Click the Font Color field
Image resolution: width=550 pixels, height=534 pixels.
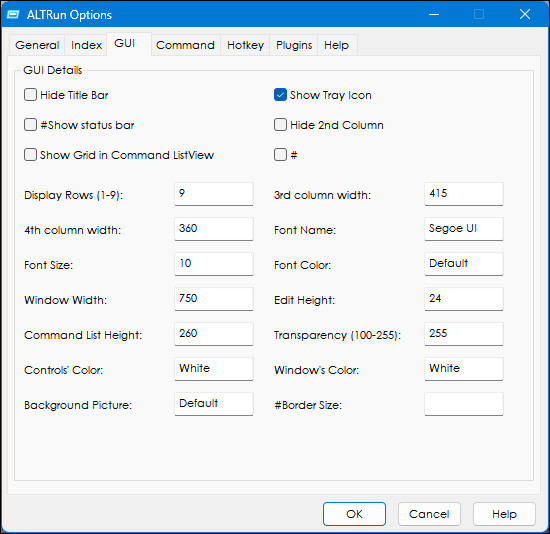464,264
